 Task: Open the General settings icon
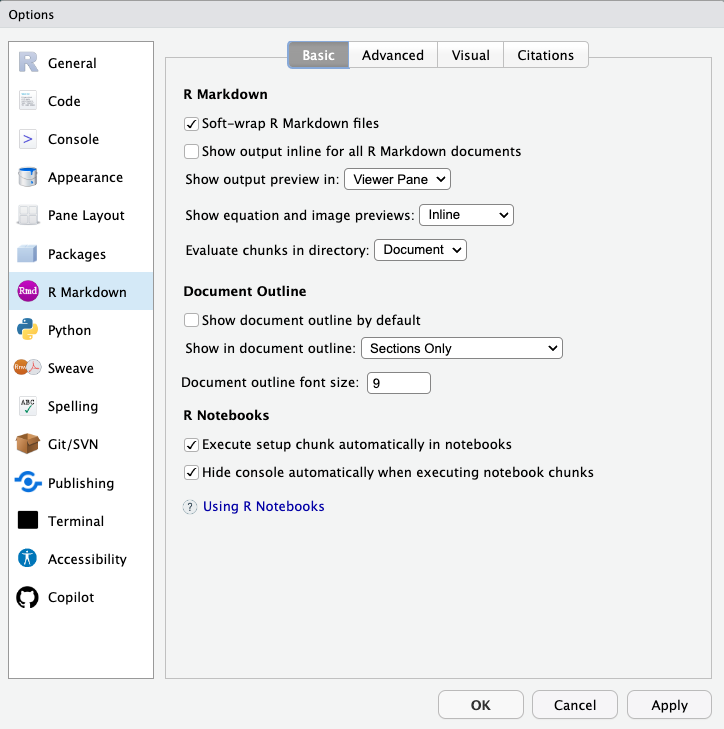coord(28,62)
